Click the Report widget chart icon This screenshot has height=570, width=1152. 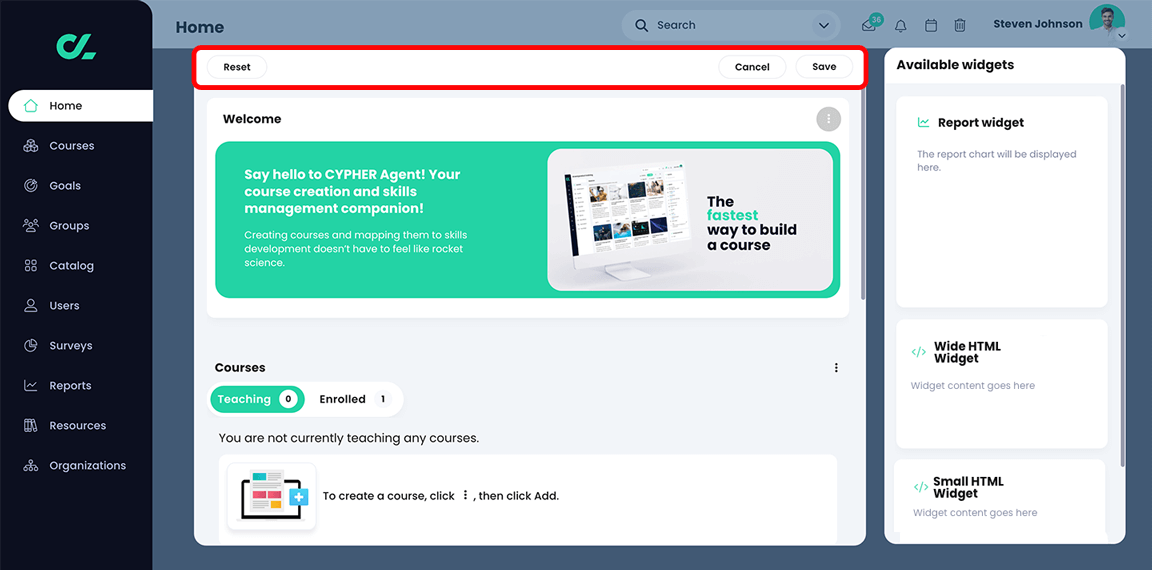click(924, 123)
